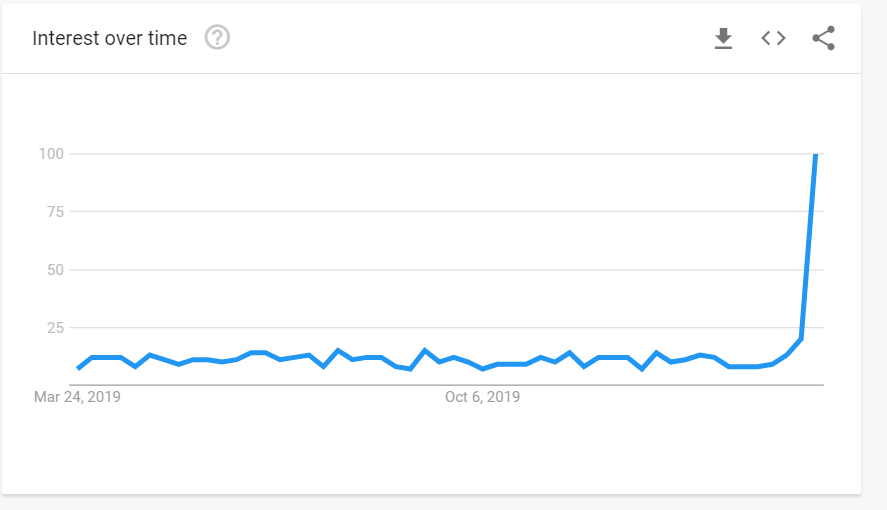Click the Mar 24, 2019 date label
Screen dimensions: 887x510
[77, 397]
